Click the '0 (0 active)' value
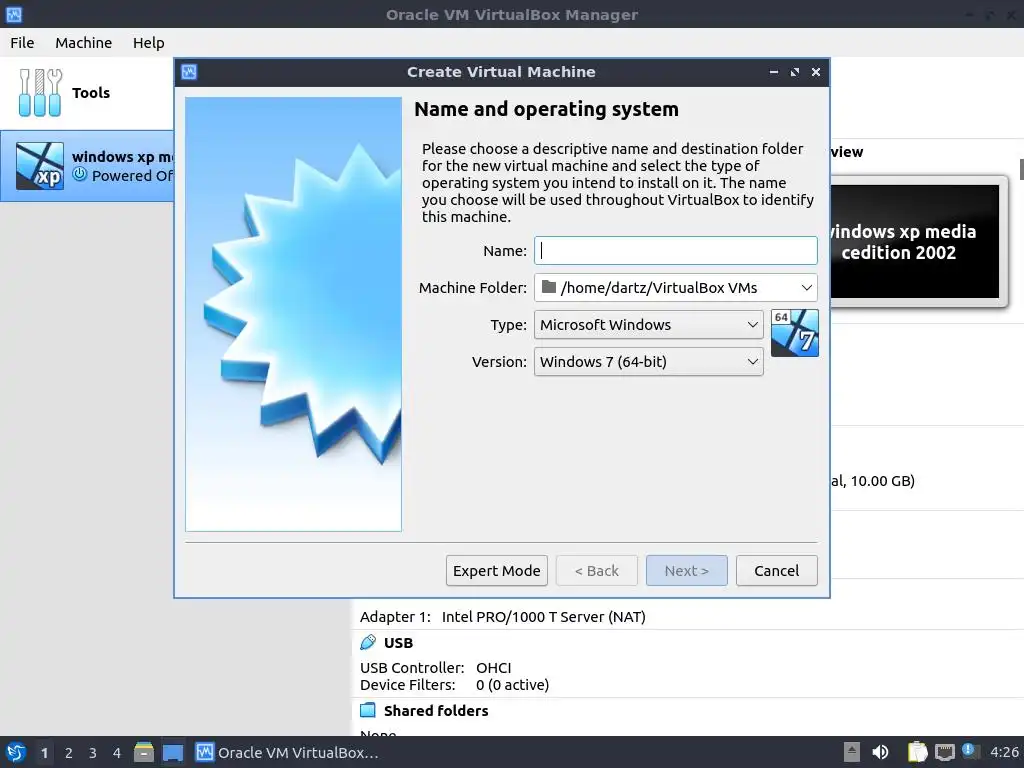1024x768 pixels. point(512,684)
